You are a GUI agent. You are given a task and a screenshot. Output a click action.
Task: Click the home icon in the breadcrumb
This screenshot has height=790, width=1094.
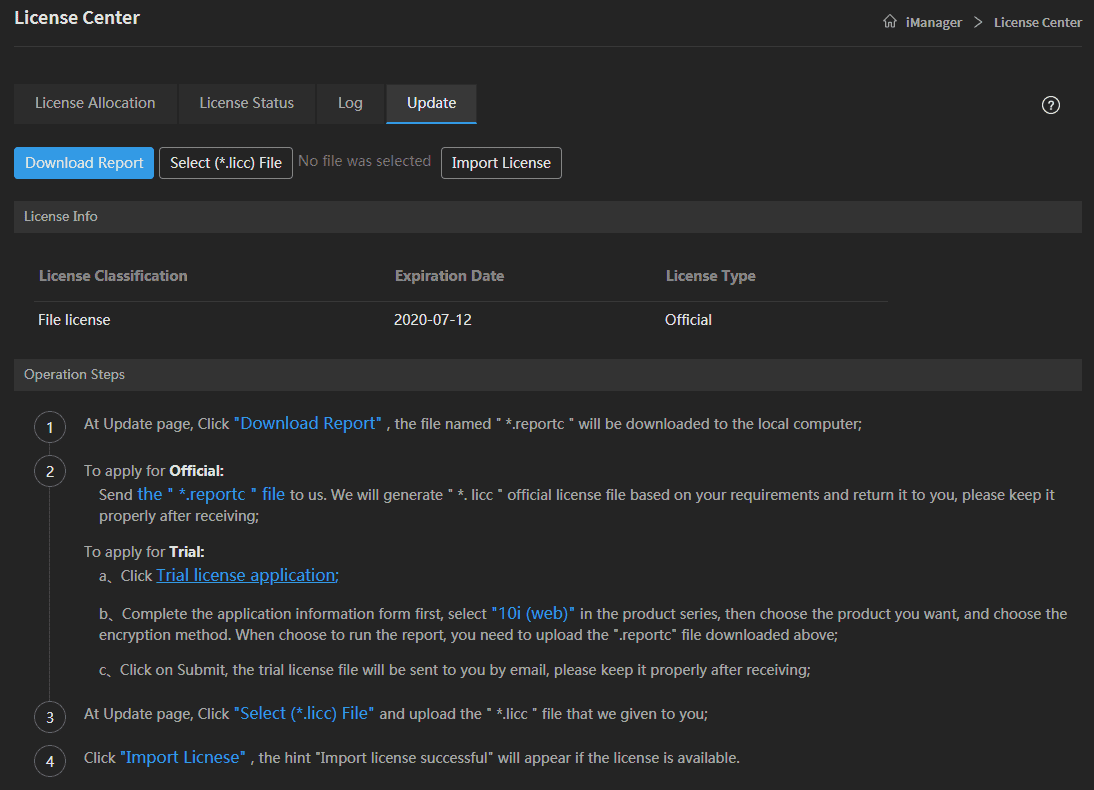[889, 22]
